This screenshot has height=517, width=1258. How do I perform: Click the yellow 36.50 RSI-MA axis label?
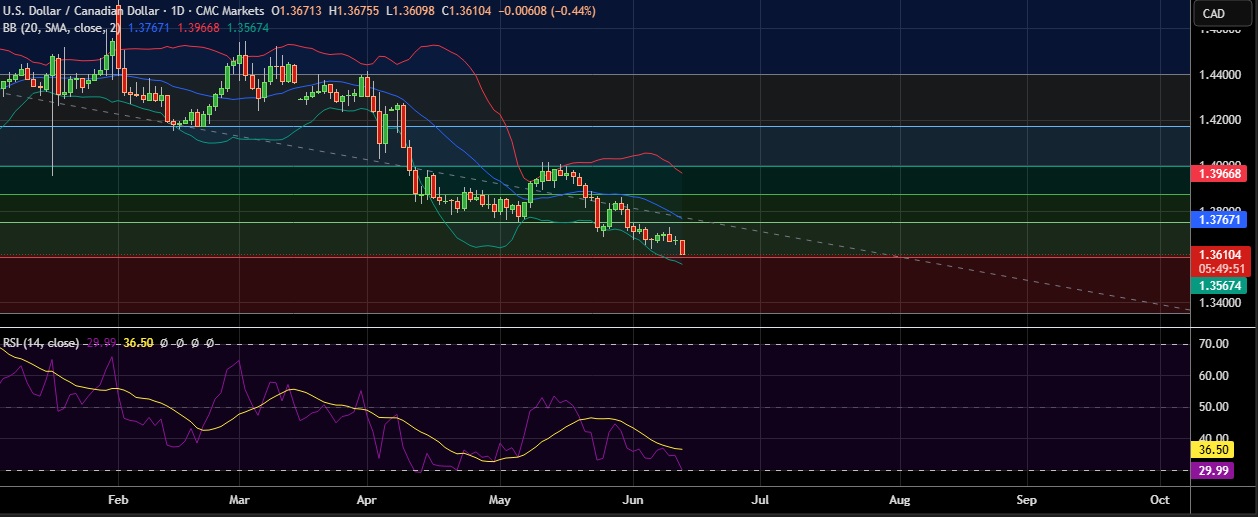tap(1212, 451)
